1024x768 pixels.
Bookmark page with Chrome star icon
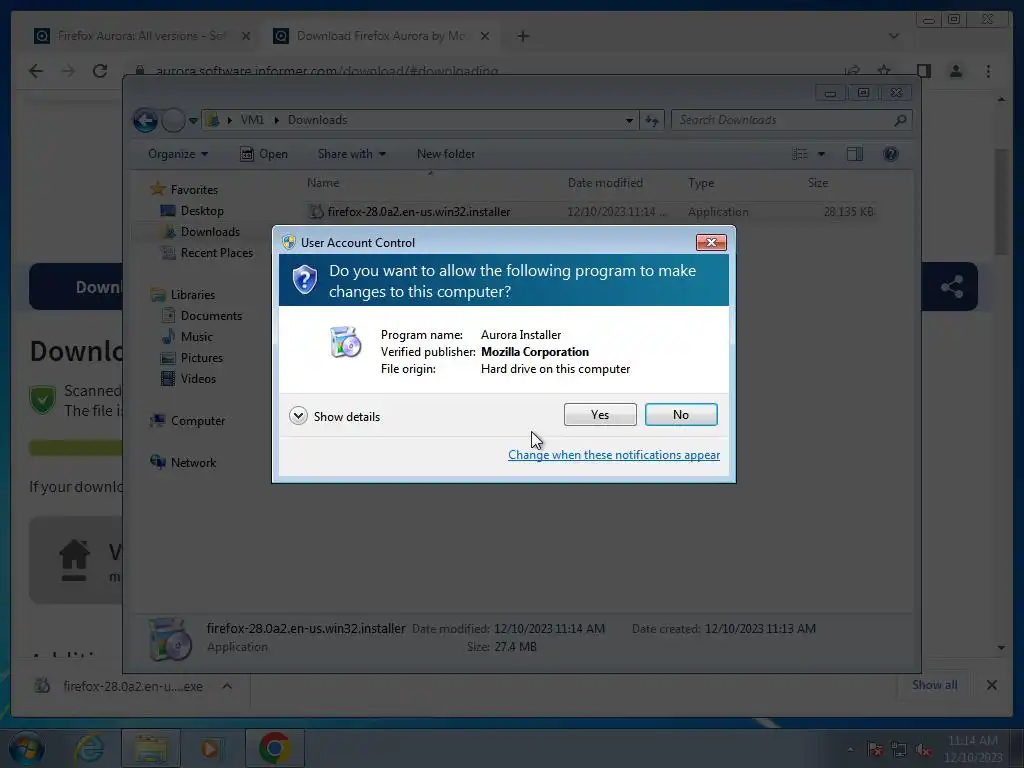pyautogui.click(x=884, y=71)
